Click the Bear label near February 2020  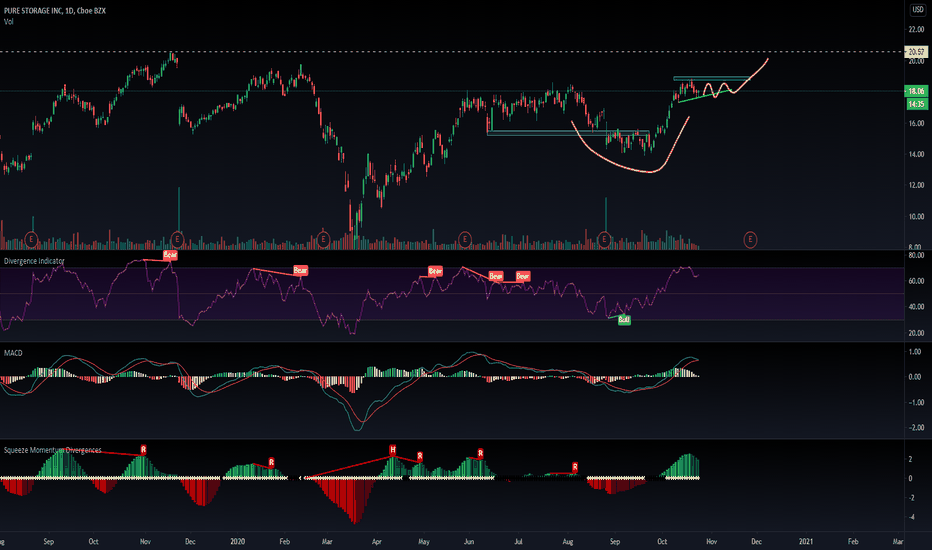(x=300, y=271)
